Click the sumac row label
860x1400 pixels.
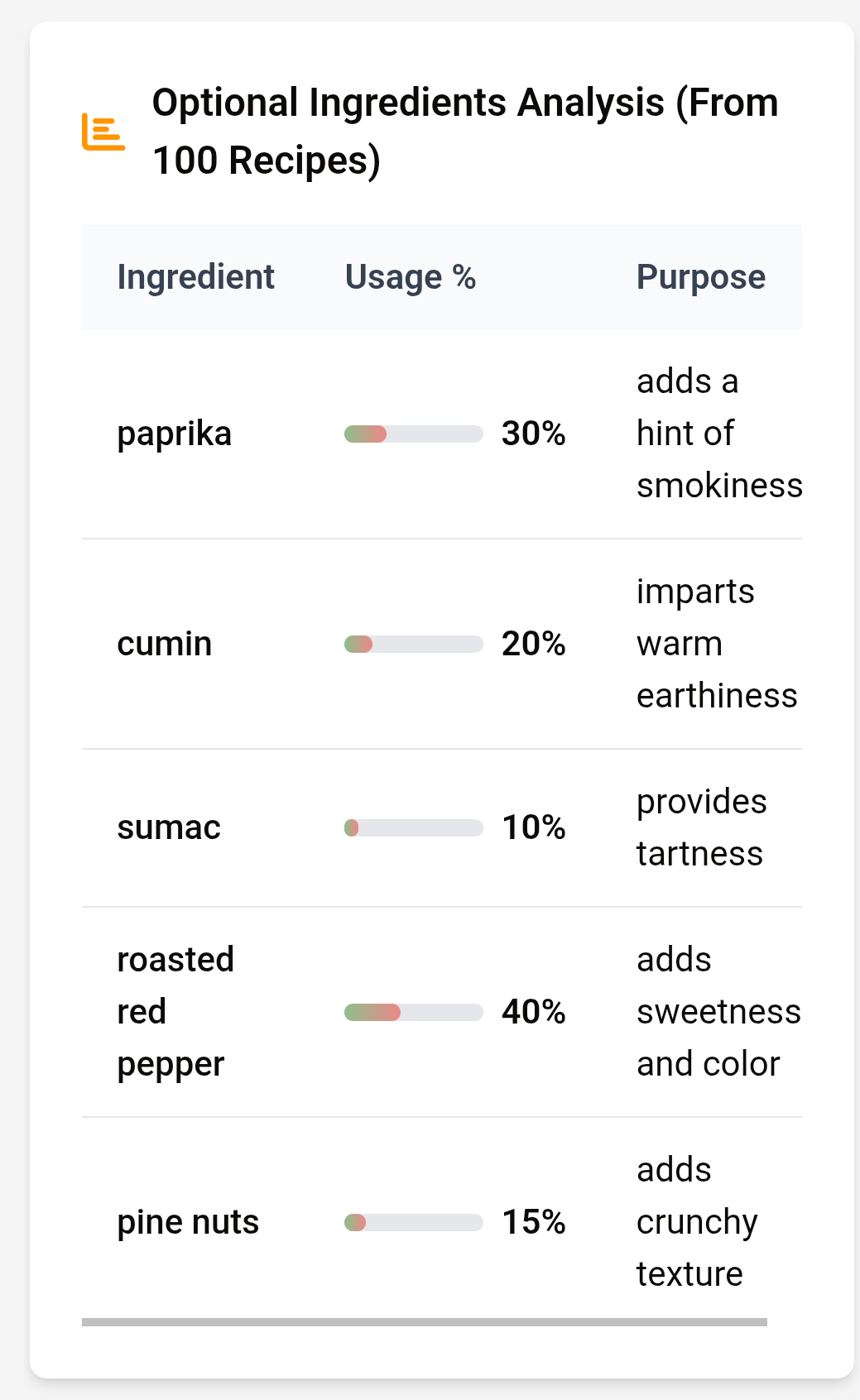[x=169, y=827]
